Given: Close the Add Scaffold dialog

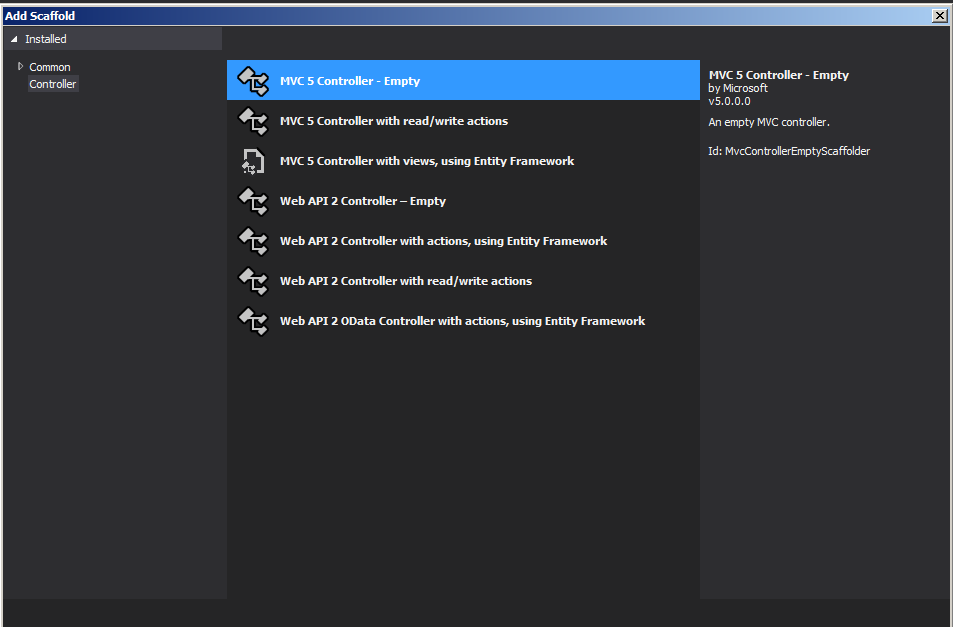Looking at the screenshot, I should coord(939,16).
